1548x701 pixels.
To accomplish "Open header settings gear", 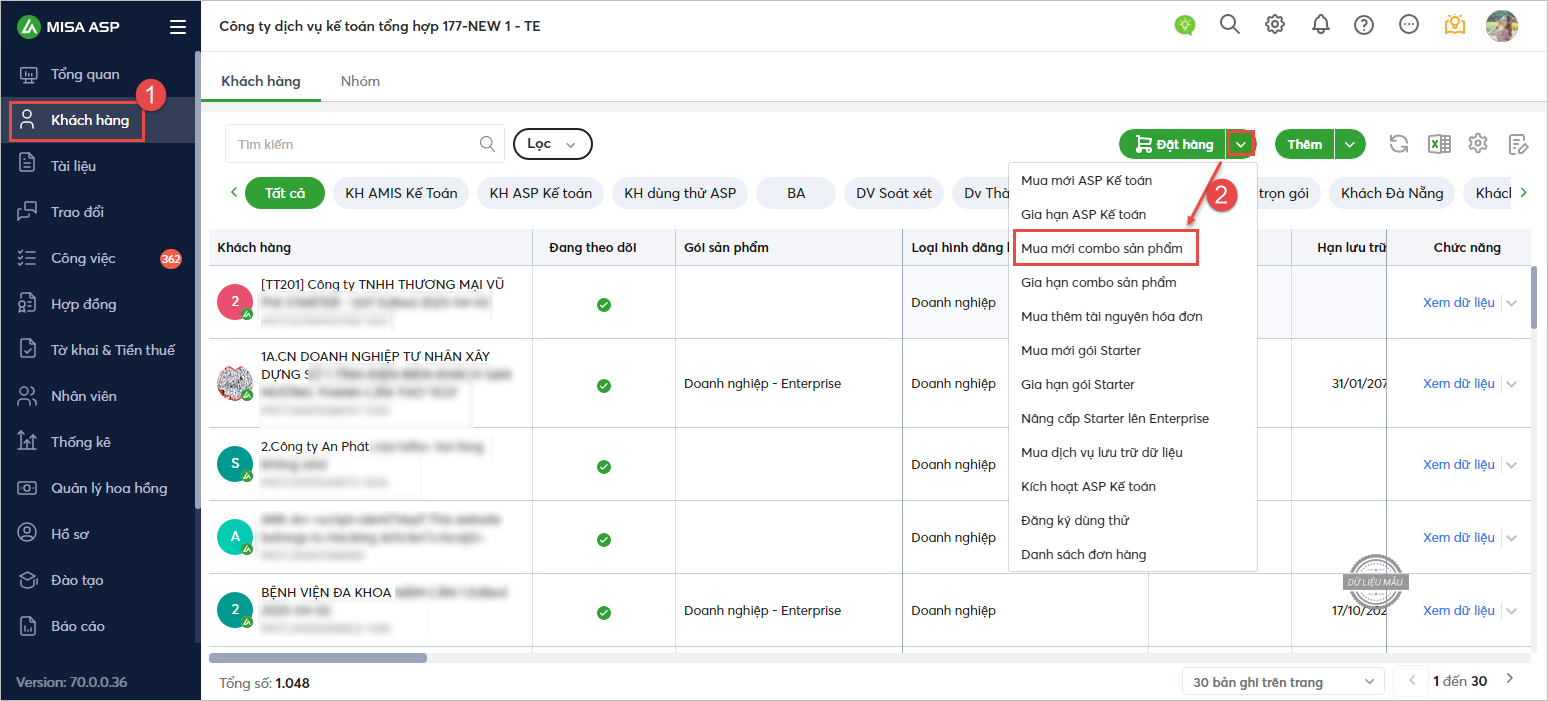I will (x=1275, y=25).
